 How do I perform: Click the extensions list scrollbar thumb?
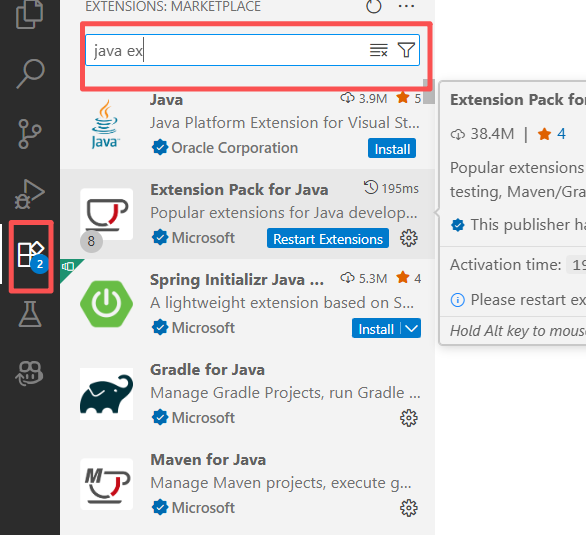coord(429,92)
